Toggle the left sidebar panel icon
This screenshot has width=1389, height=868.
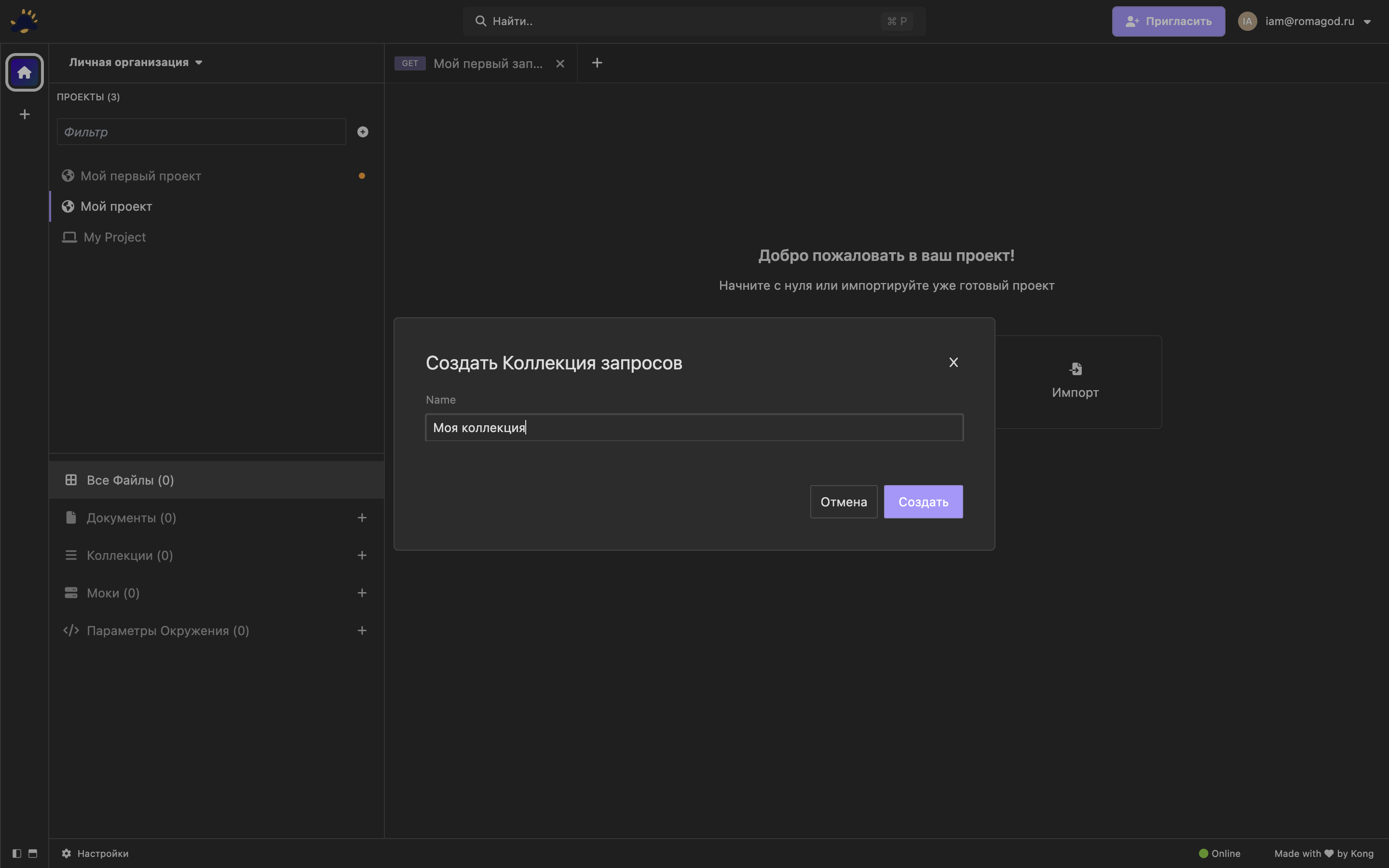pos(17,853)
